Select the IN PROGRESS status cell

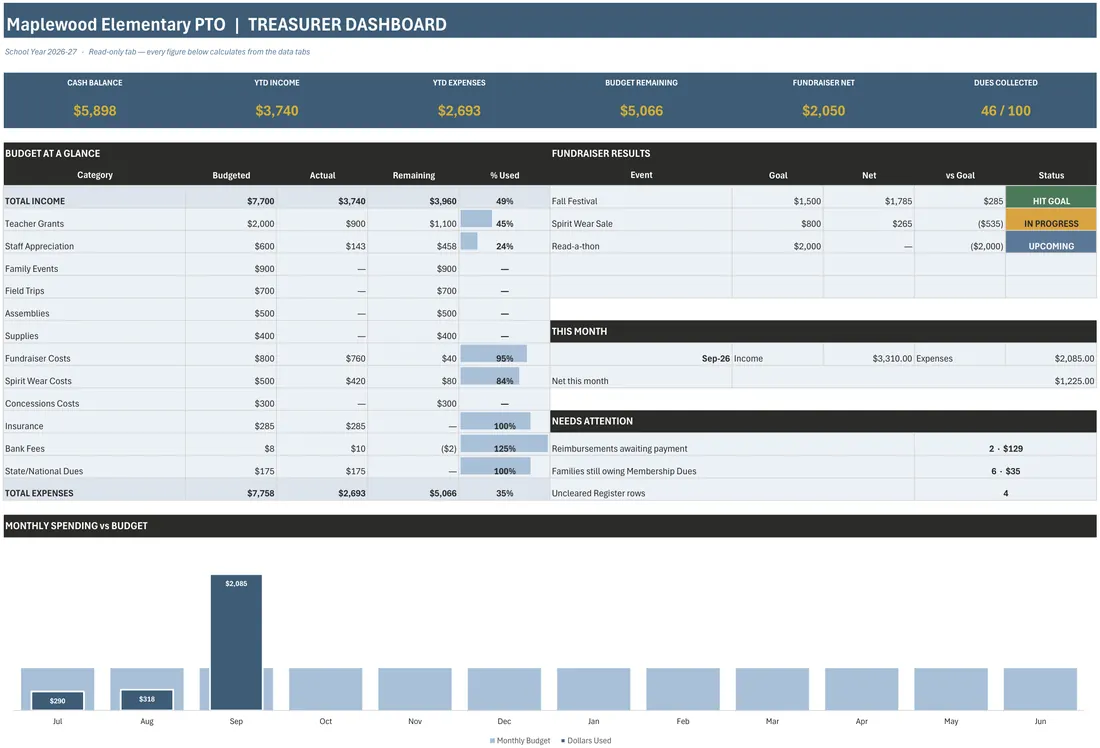pyautogui.click(x=1051, y=220)
